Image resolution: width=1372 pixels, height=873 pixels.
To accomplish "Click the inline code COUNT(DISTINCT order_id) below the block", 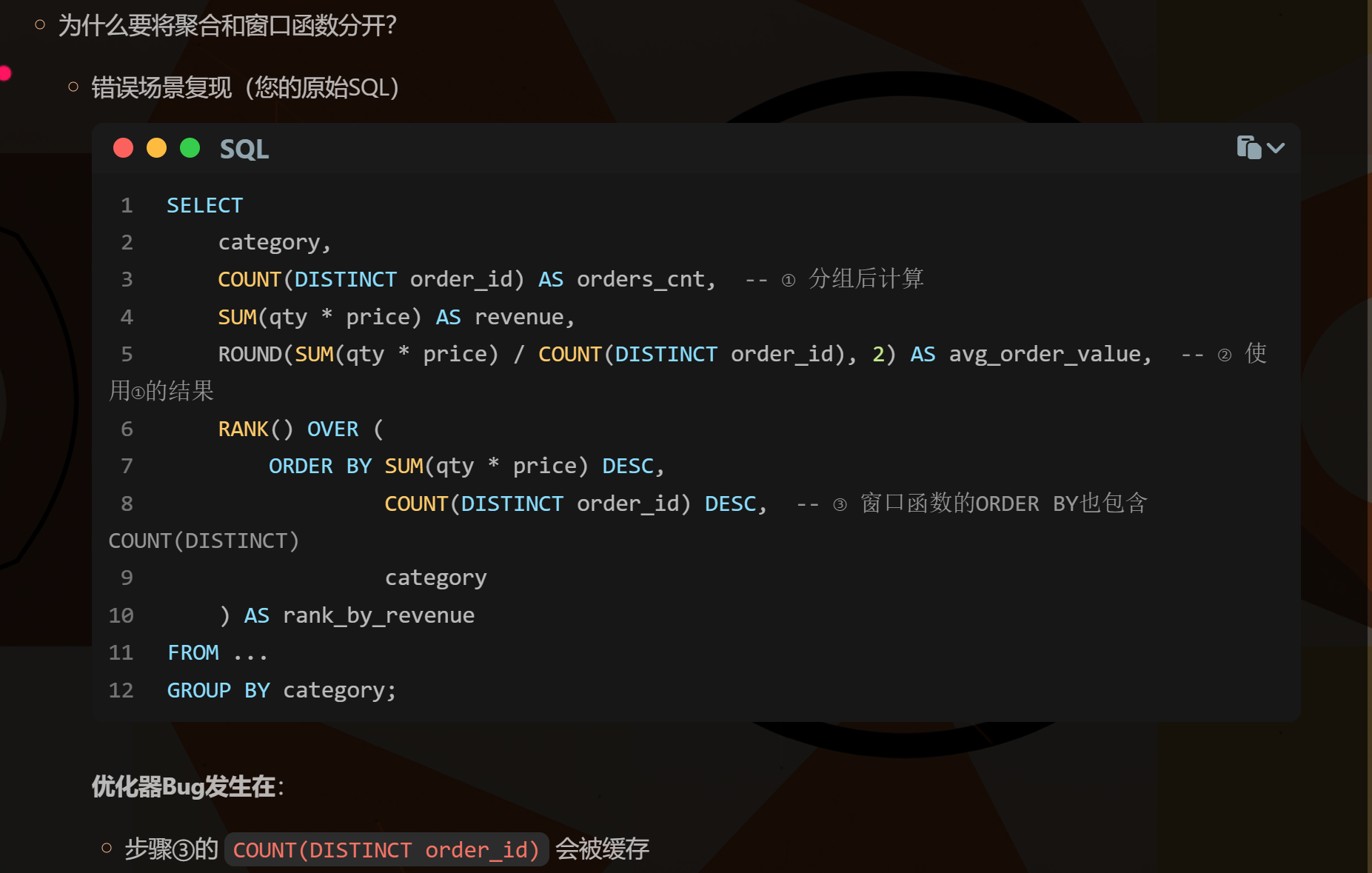I will click(386, 849).
